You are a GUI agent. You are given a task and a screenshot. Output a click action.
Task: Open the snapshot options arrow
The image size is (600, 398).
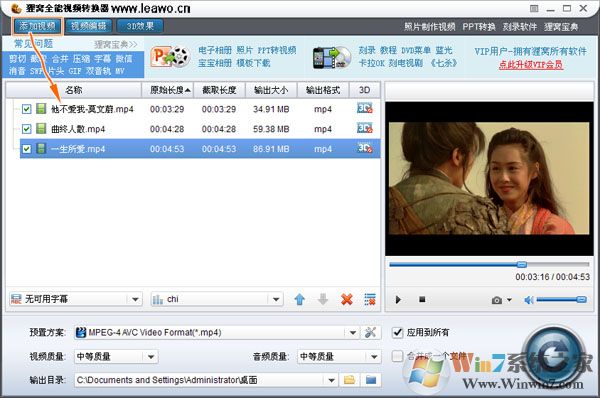click(509, 300)
